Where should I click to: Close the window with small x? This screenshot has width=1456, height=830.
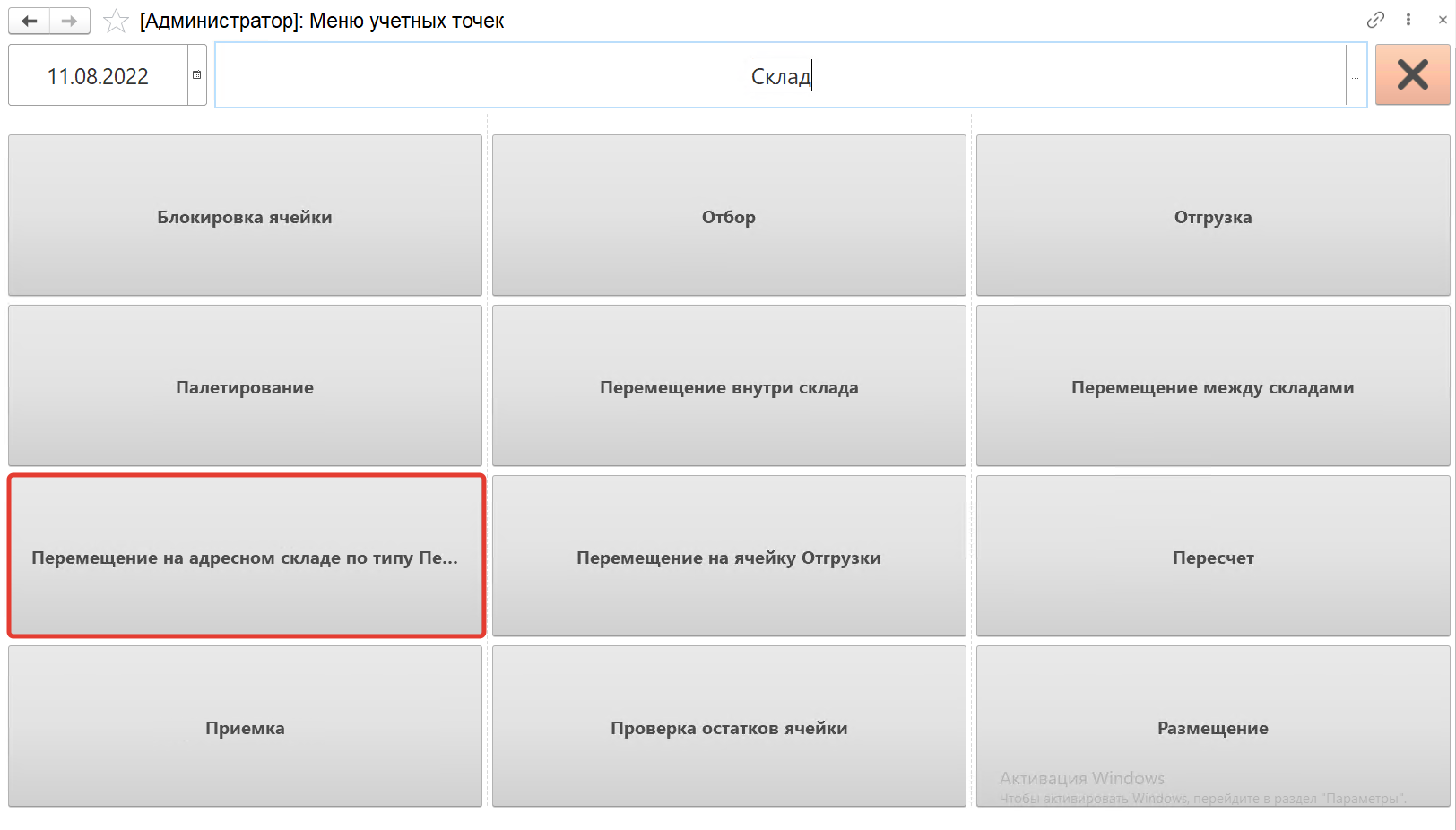pos(1442,20)
